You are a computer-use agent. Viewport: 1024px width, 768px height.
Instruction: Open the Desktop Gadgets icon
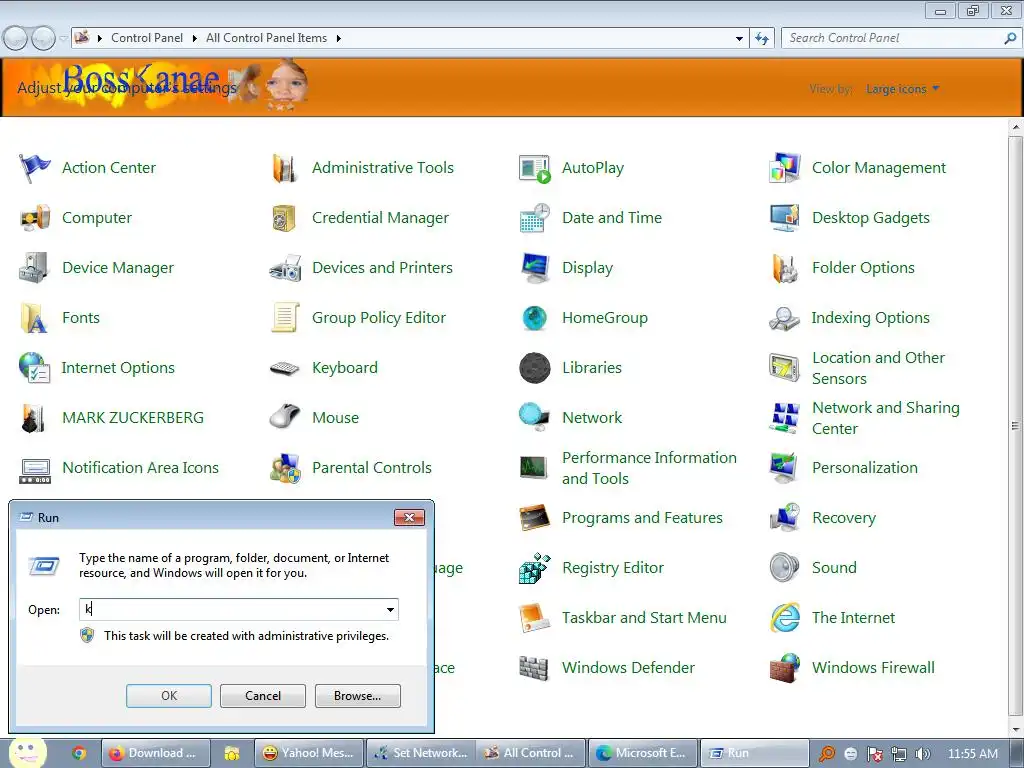(784, 218)
